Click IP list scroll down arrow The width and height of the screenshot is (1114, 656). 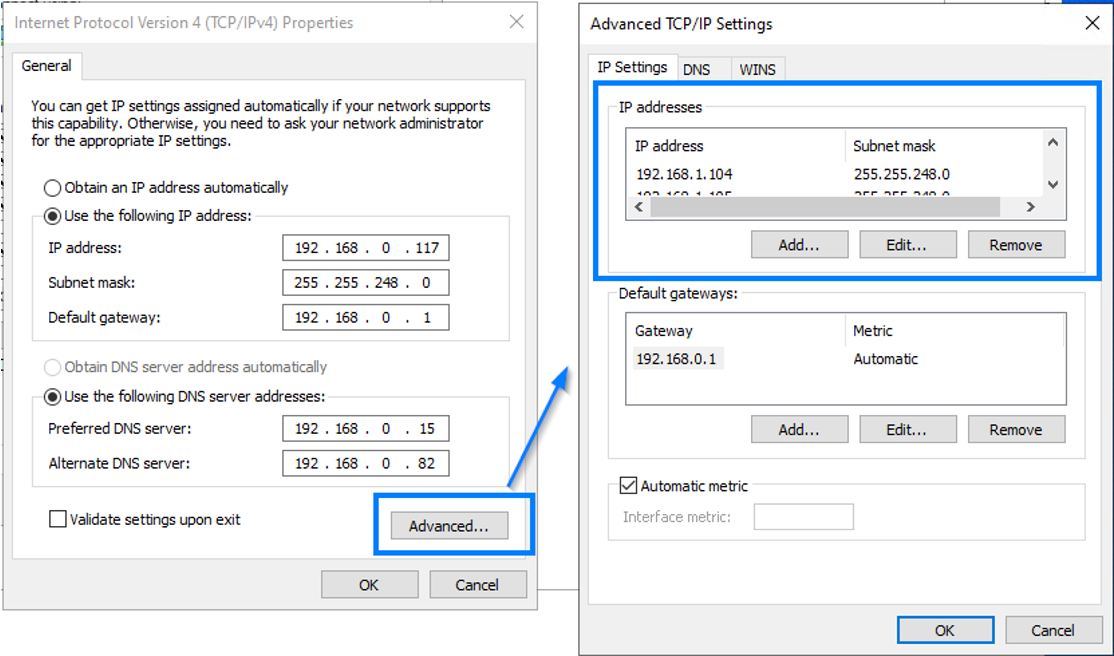point(1054,184)
